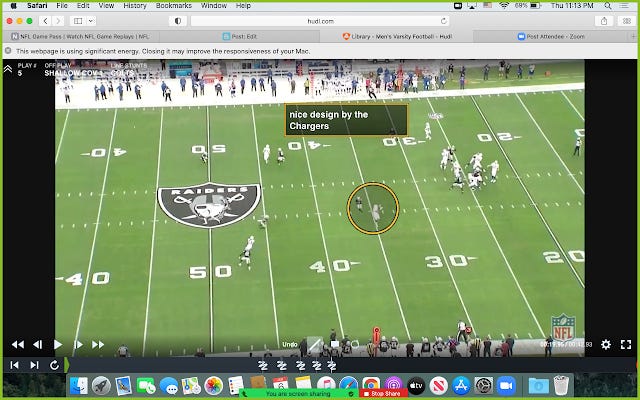This screenshot has width=640, height=400.
Task: Collapse the play info header chevron
Action: (8, 69)
